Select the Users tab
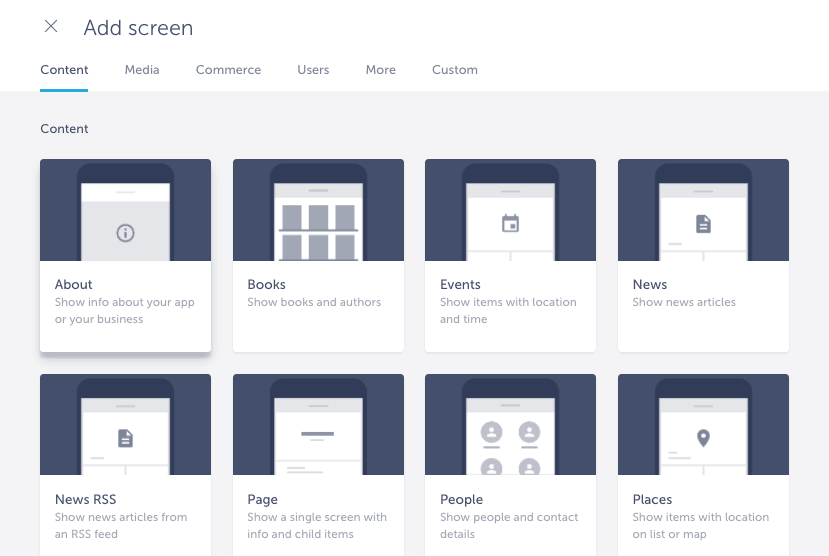This screenshot has width=829, height=556. [313, 70]
